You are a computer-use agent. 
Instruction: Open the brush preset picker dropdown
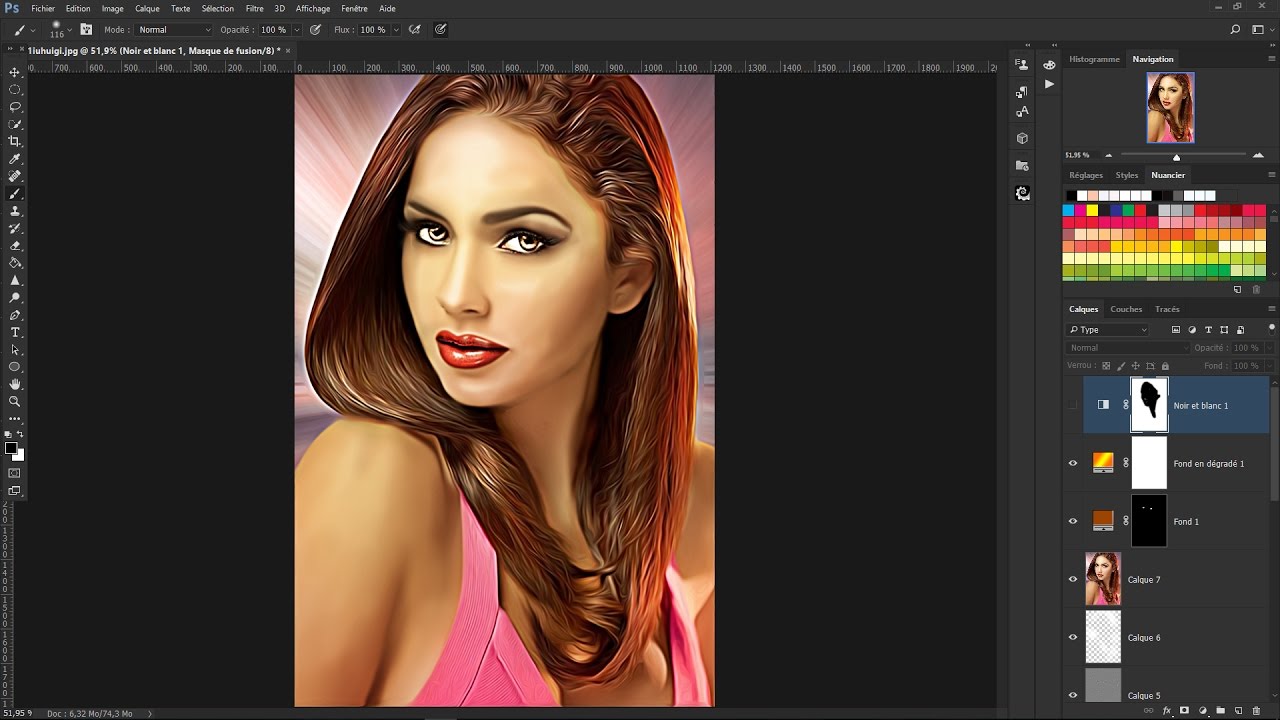tap(69, 30)
